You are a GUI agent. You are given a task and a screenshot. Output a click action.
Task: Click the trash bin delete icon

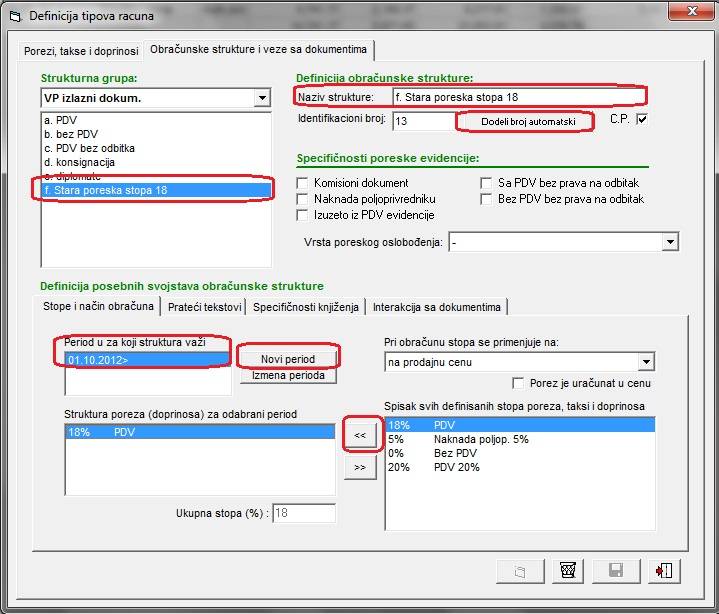point(569,571)
